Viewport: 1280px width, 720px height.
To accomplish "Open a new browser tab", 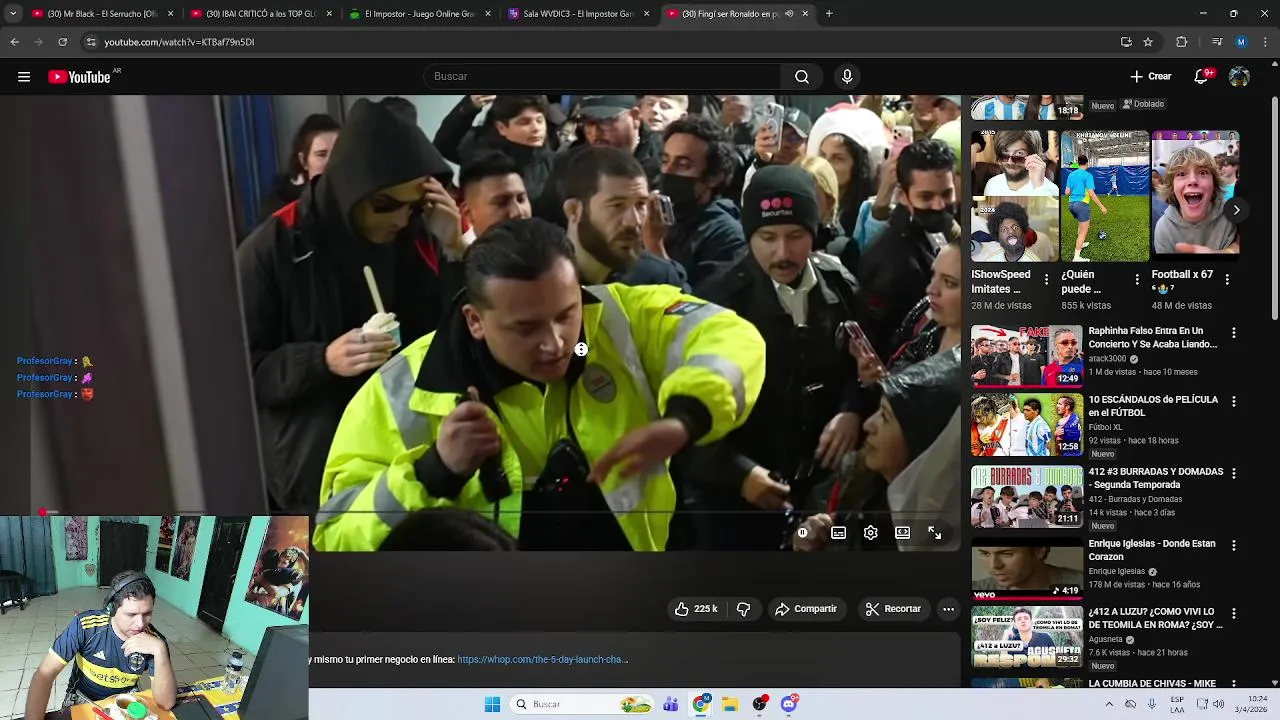I will (x=829, y=14).
